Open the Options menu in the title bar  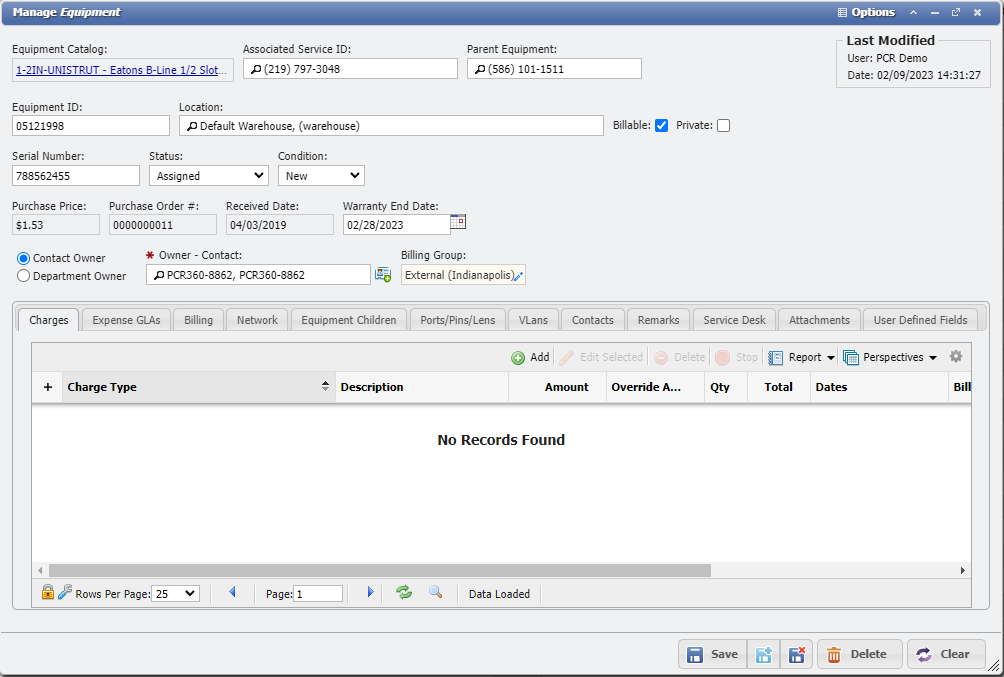[x=865, y=12]
